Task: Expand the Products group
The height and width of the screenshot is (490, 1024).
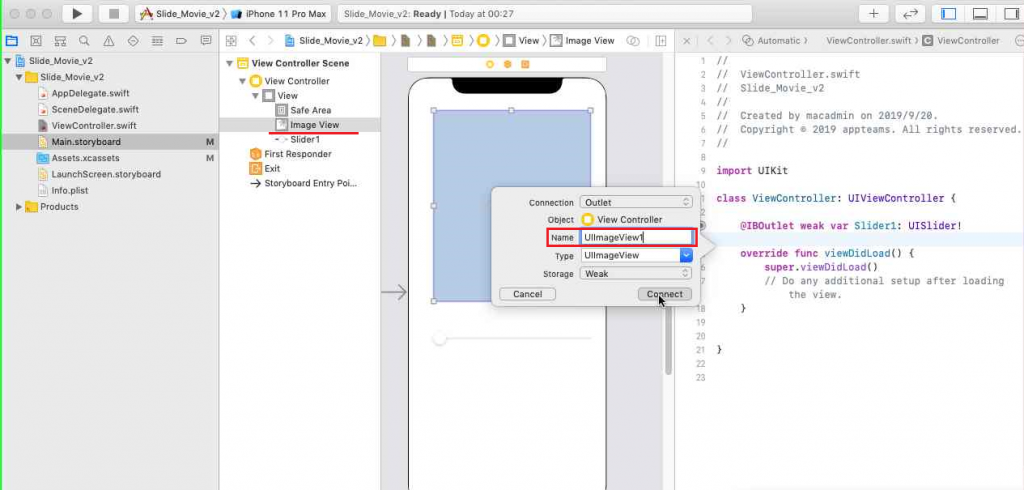Action: pos(19,207)
